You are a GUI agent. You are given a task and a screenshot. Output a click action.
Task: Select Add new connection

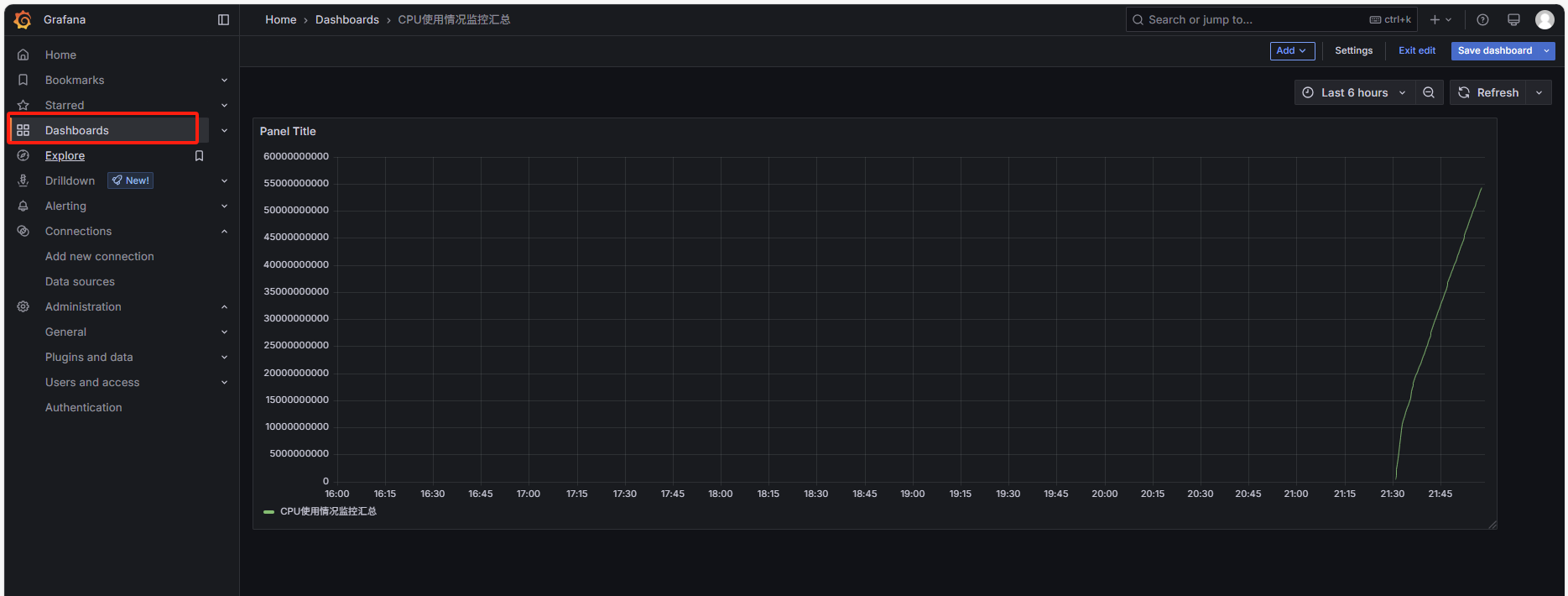point(100,256)
